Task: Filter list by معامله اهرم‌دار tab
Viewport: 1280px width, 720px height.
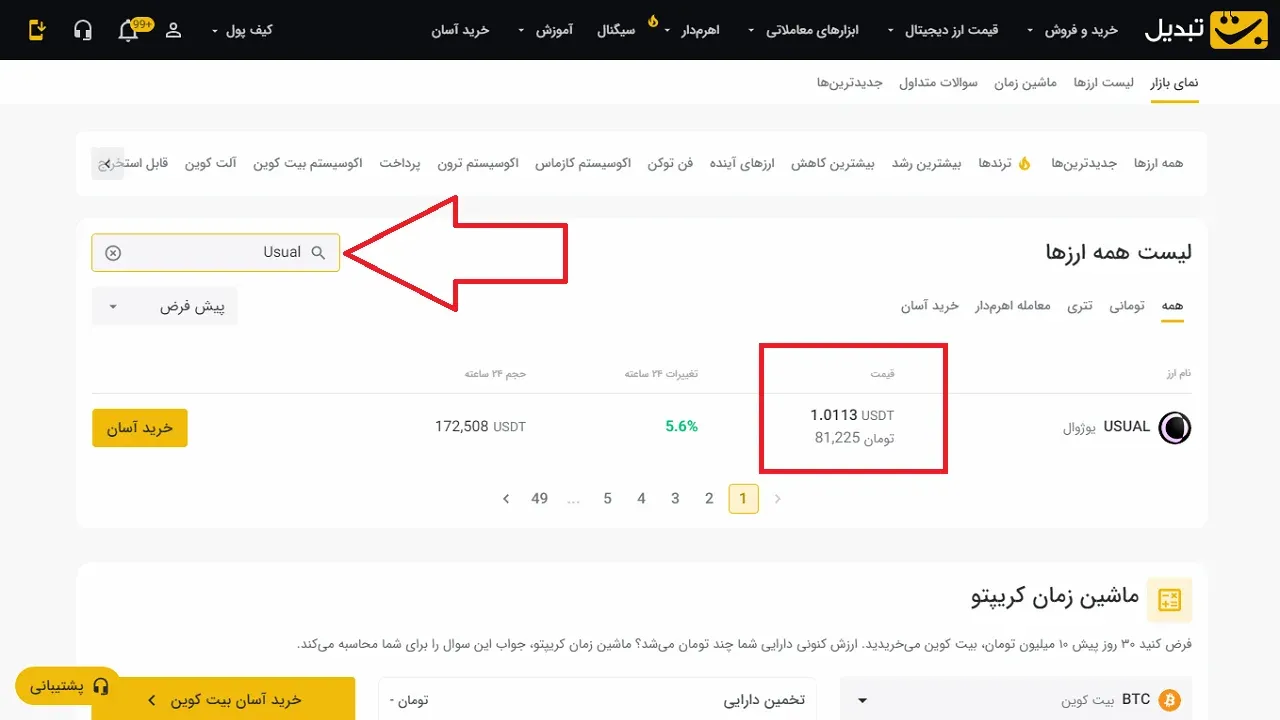Action: [x=1013, y=306]
